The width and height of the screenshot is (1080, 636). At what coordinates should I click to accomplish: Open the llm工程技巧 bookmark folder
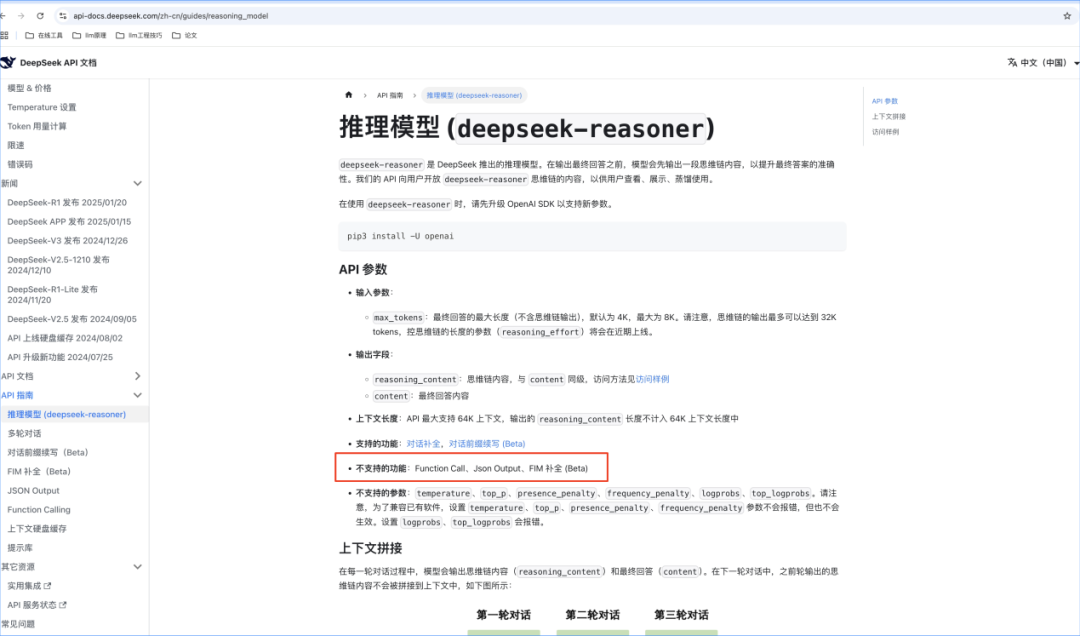pos(139,35)
